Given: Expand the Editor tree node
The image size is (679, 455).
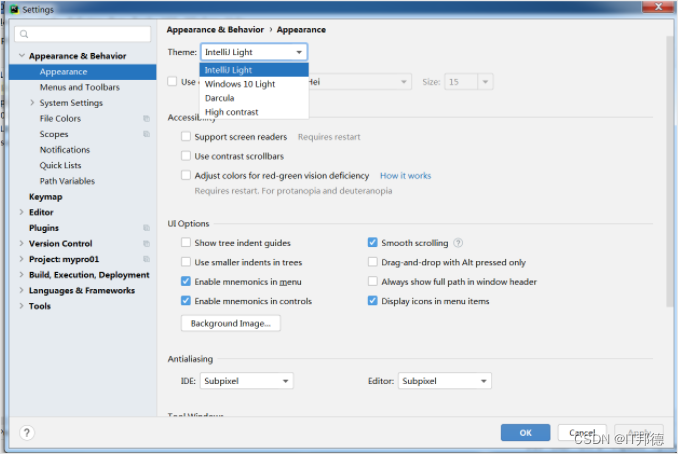Looking at the screenshot, I should [x=22, y=213].
